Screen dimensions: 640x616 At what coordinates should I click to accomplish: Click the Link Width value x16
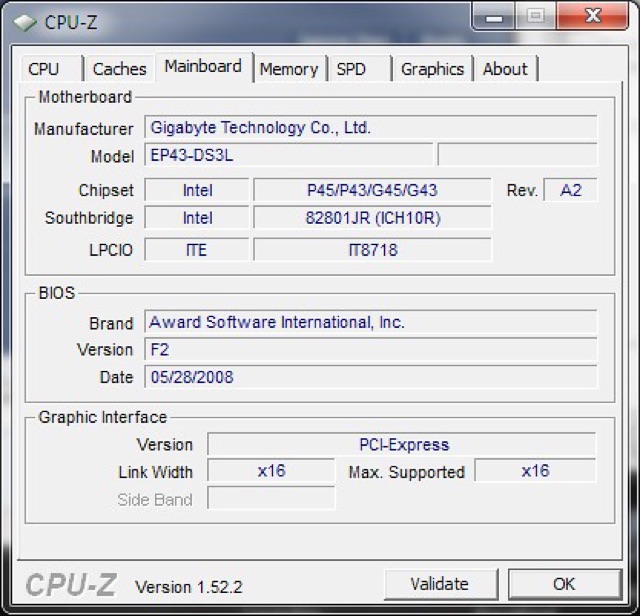pyautogui.click(x=271, y=471)
